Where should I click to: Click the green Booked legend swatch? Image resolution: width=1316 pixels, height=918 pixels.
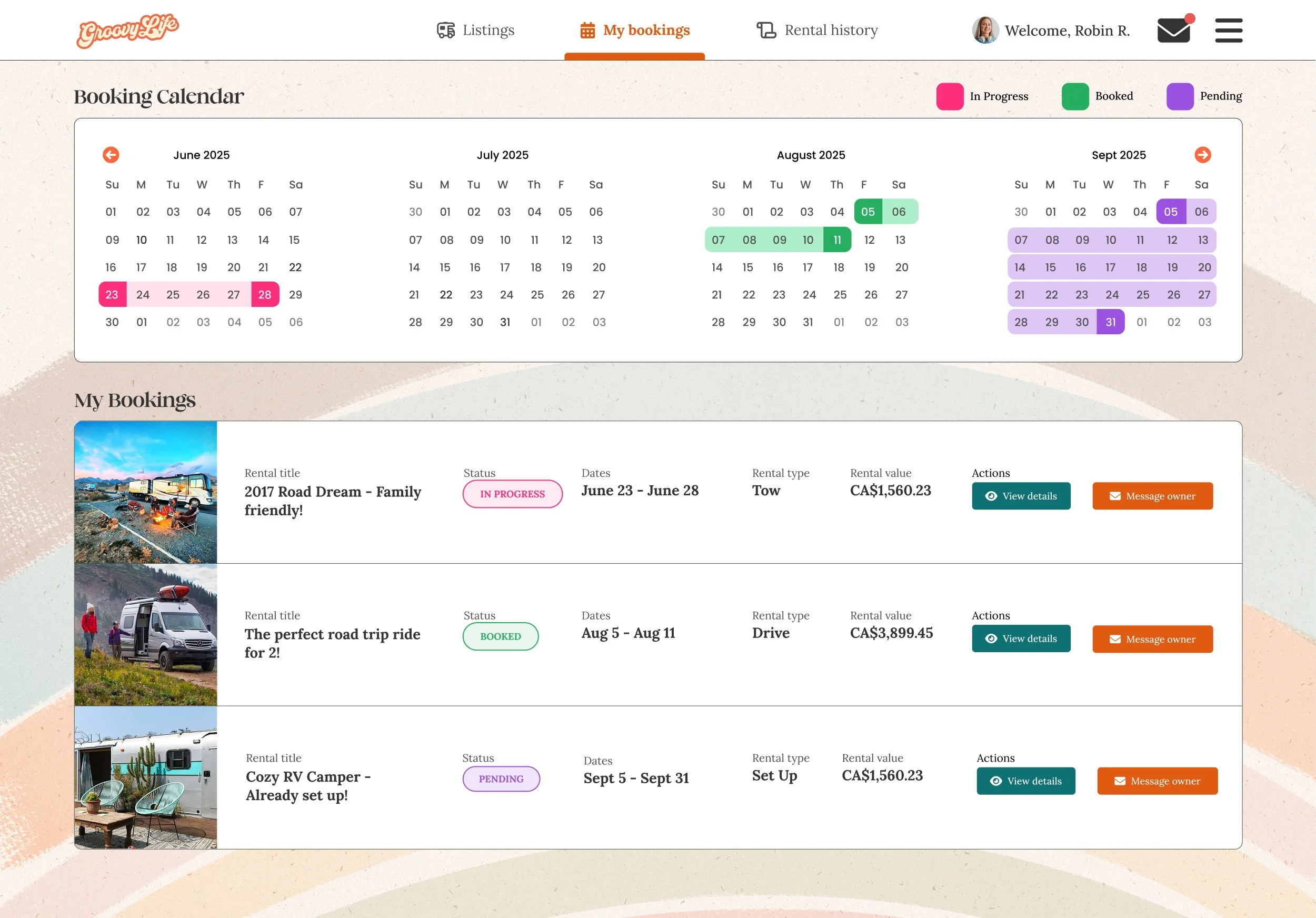[x=1075, y=96]
